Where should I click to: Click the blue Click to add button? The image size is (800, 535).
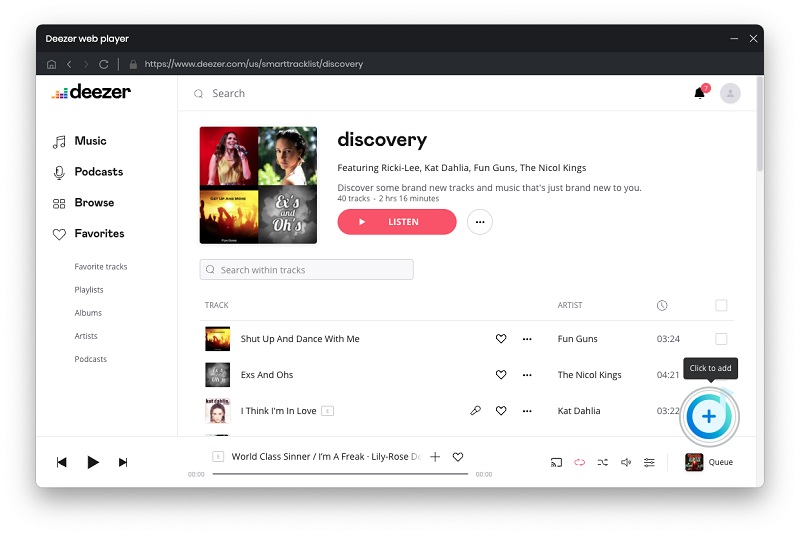[x=709, y=416]
